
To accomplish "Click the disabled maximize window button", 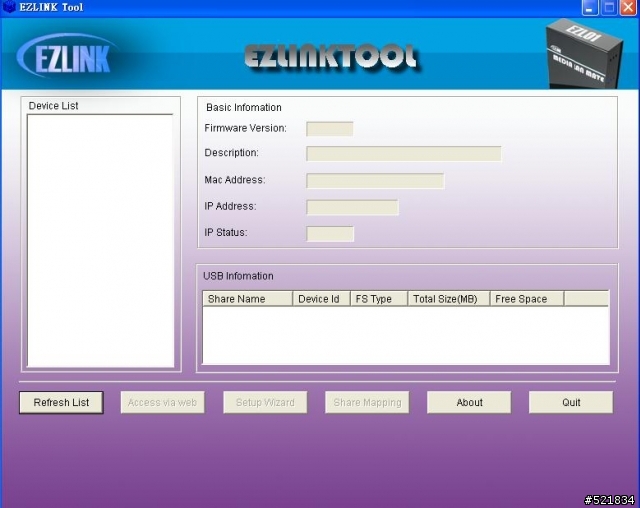I will coord(609,8).
